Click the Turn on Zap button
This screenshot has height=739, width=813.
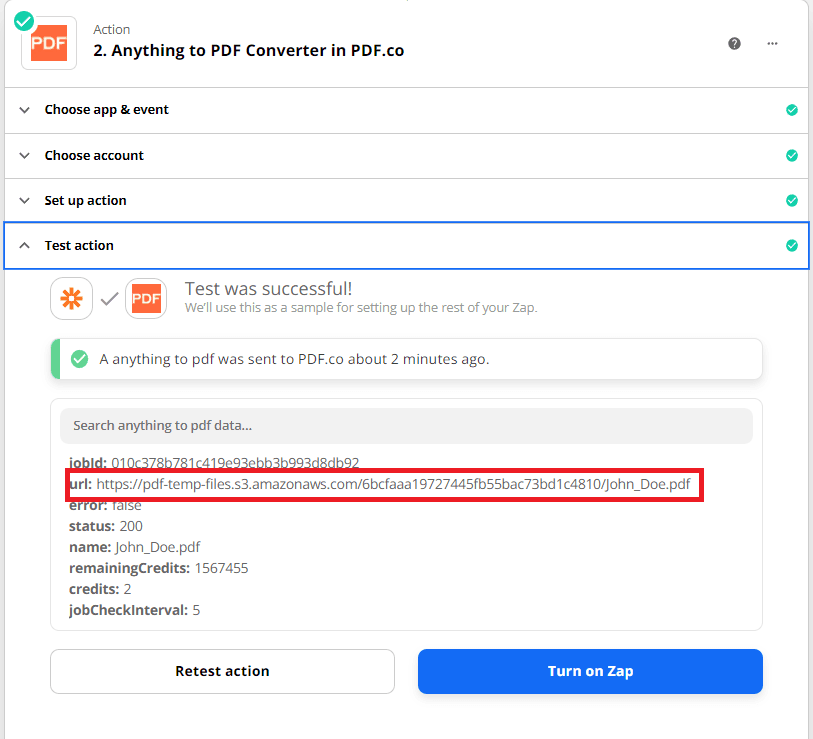click(x=590, y=671)
